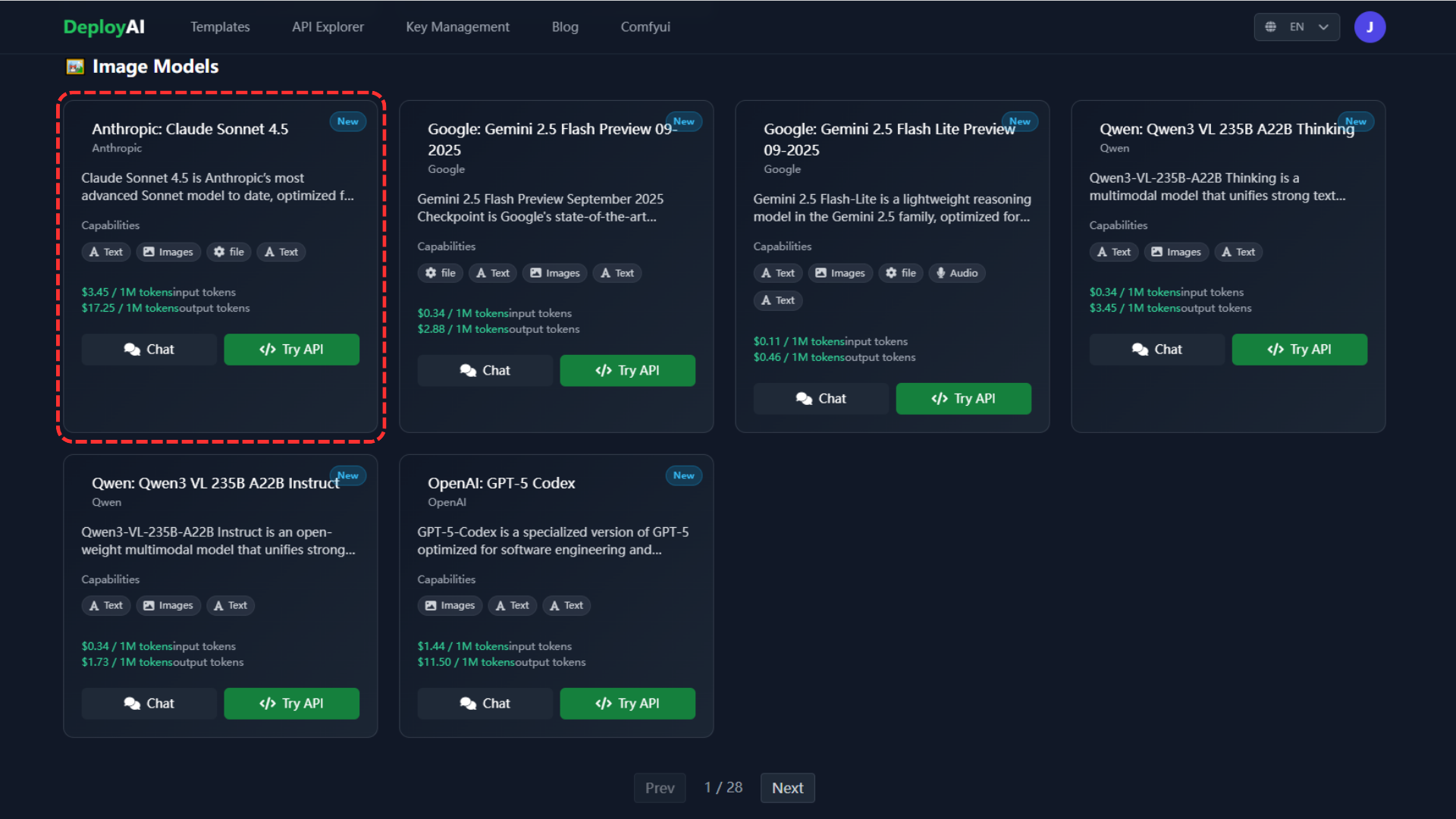Click New badge on GPT-5 Codex card

683,475
